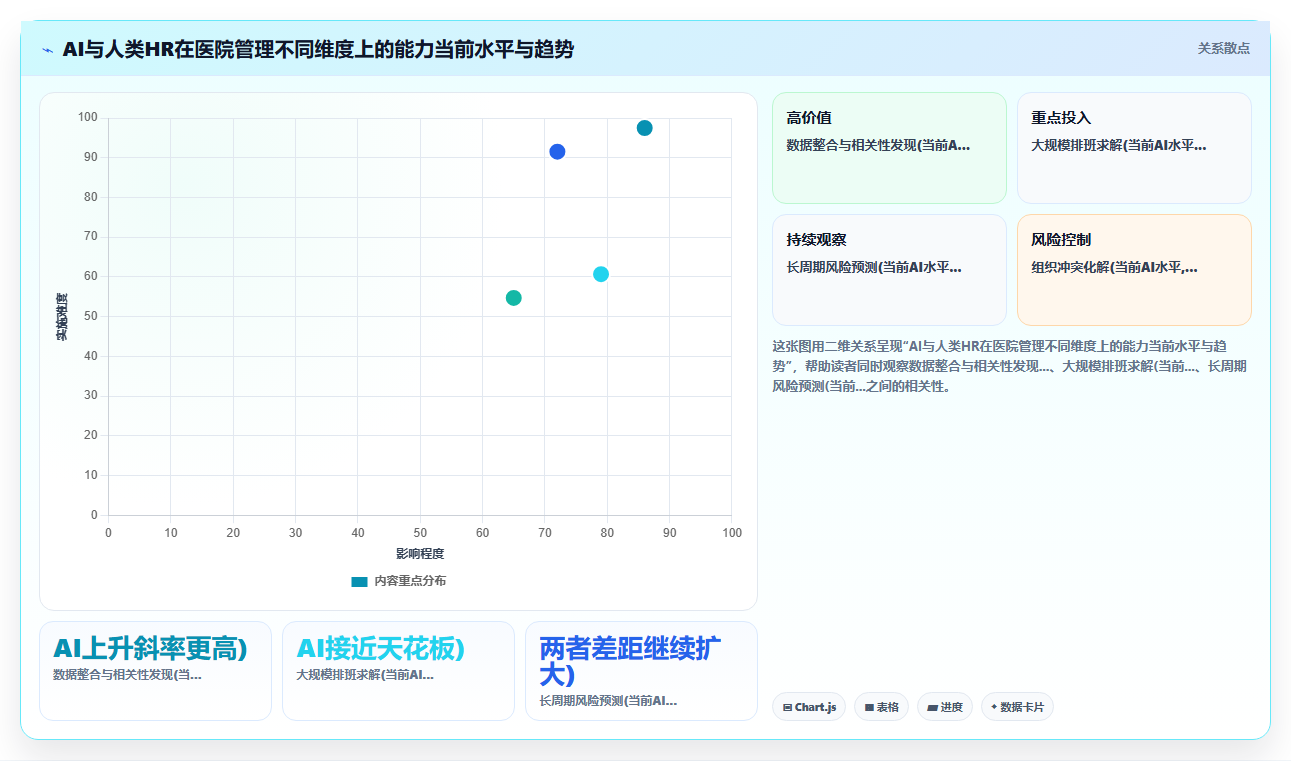Click the description paragraph starting 这张图用二维关系

click(1010, 366)
